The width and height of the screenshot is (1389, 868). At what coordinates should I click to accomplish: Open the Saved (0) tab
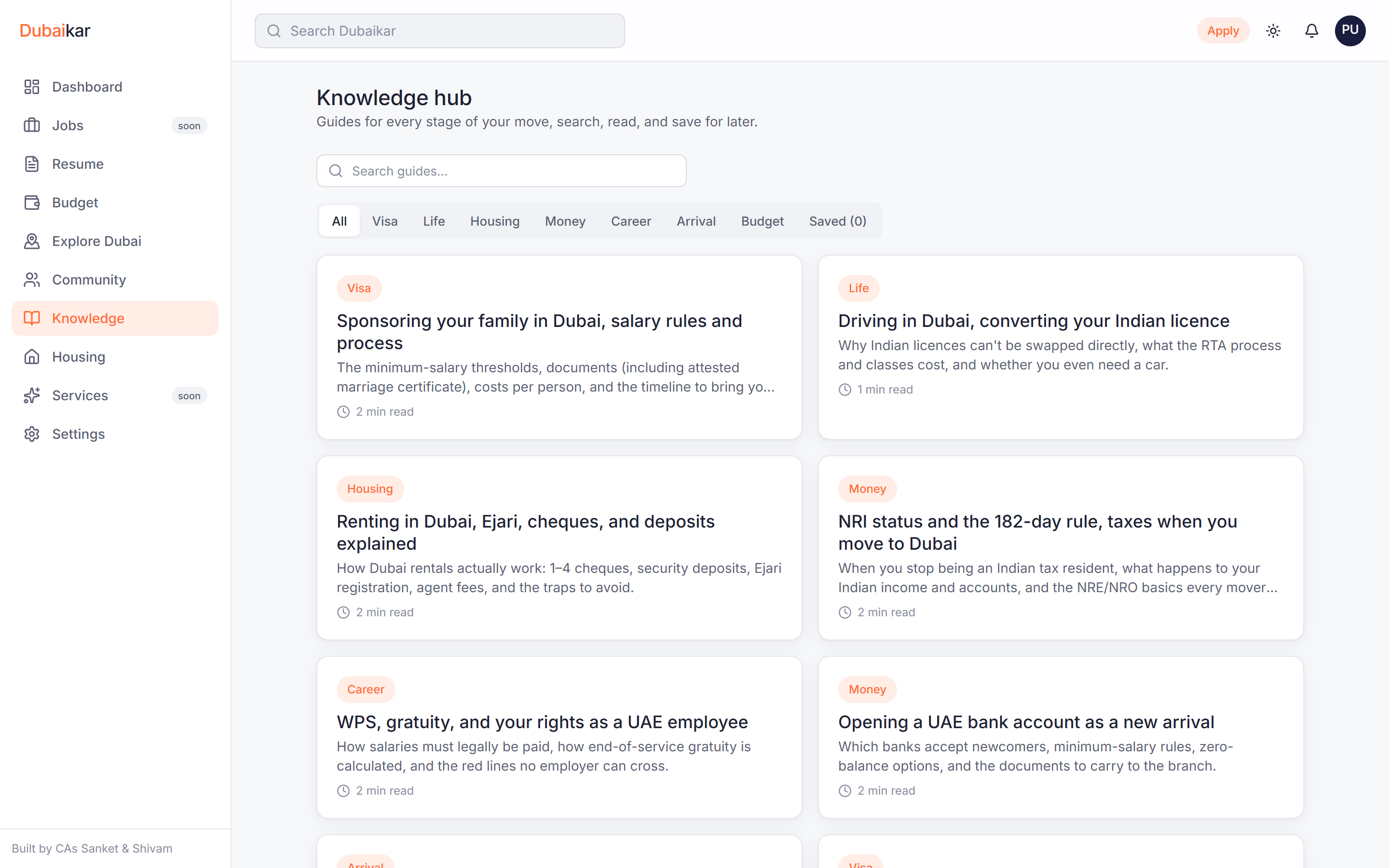pos(837,221)
